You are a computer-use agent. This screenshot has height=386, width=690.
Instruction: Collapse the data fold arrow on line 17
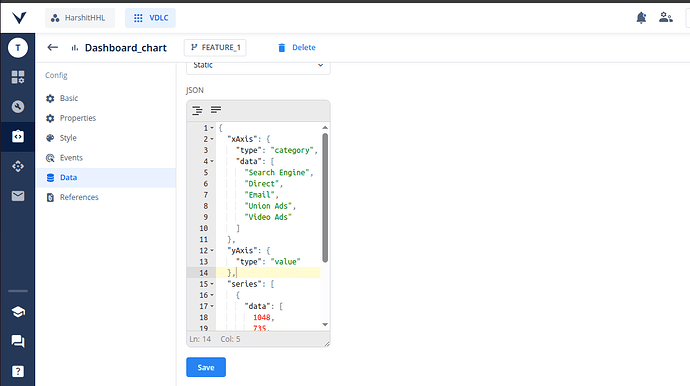tap(212, 306)
